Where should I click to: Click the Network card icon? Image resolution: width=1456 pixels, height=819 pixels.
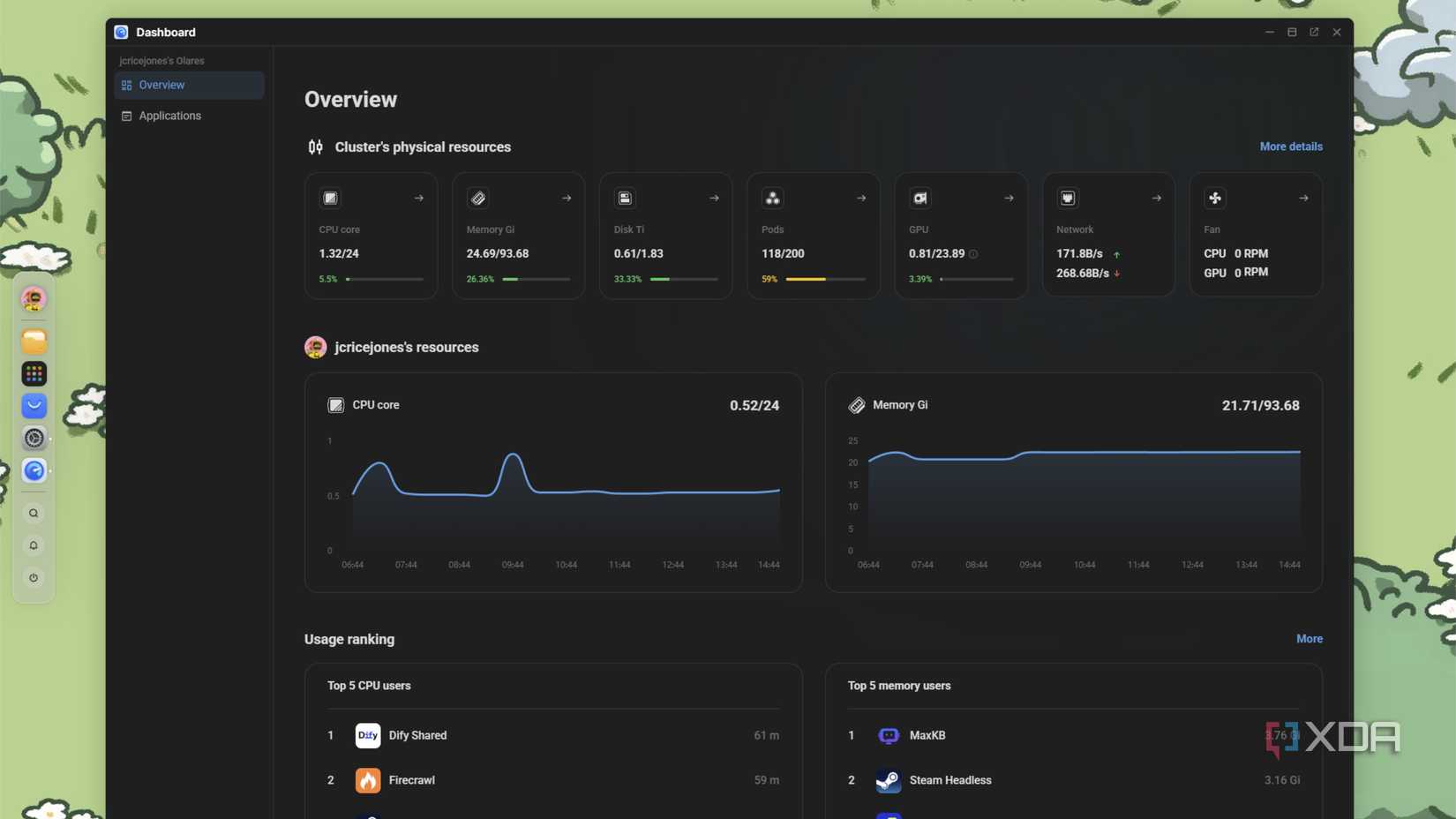pos(1068,198)
